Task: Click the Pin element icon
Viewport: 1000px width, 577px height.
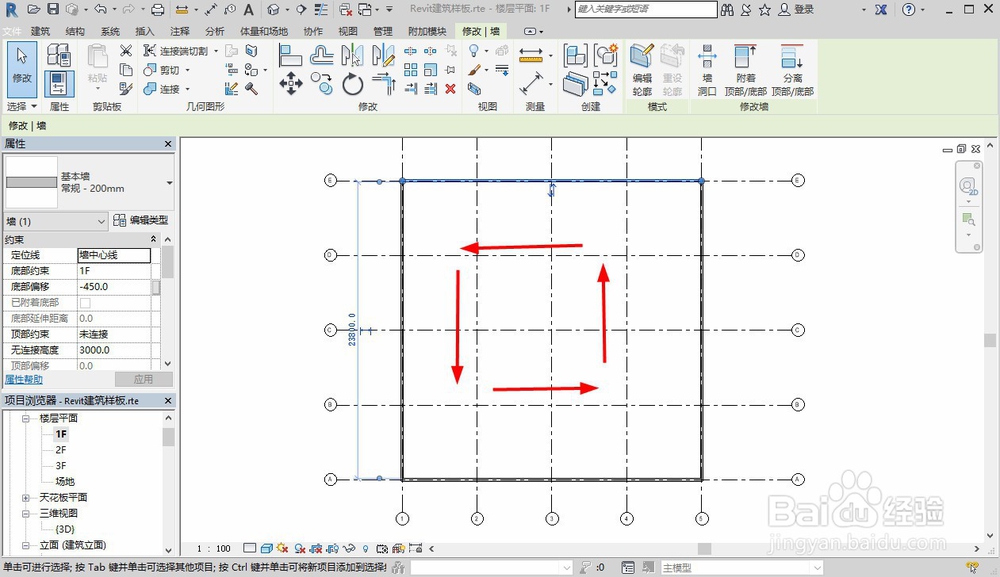Action: 450,69
